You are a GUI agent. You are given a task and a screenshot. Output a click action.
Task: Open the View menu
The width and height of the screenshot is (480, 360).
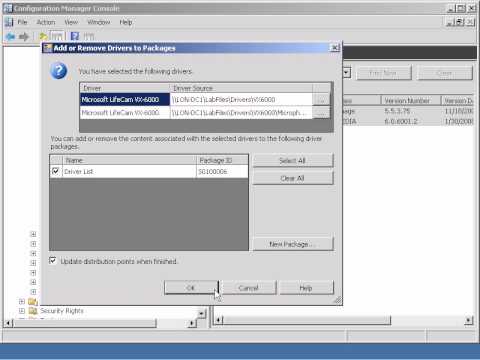pos(71,22)
